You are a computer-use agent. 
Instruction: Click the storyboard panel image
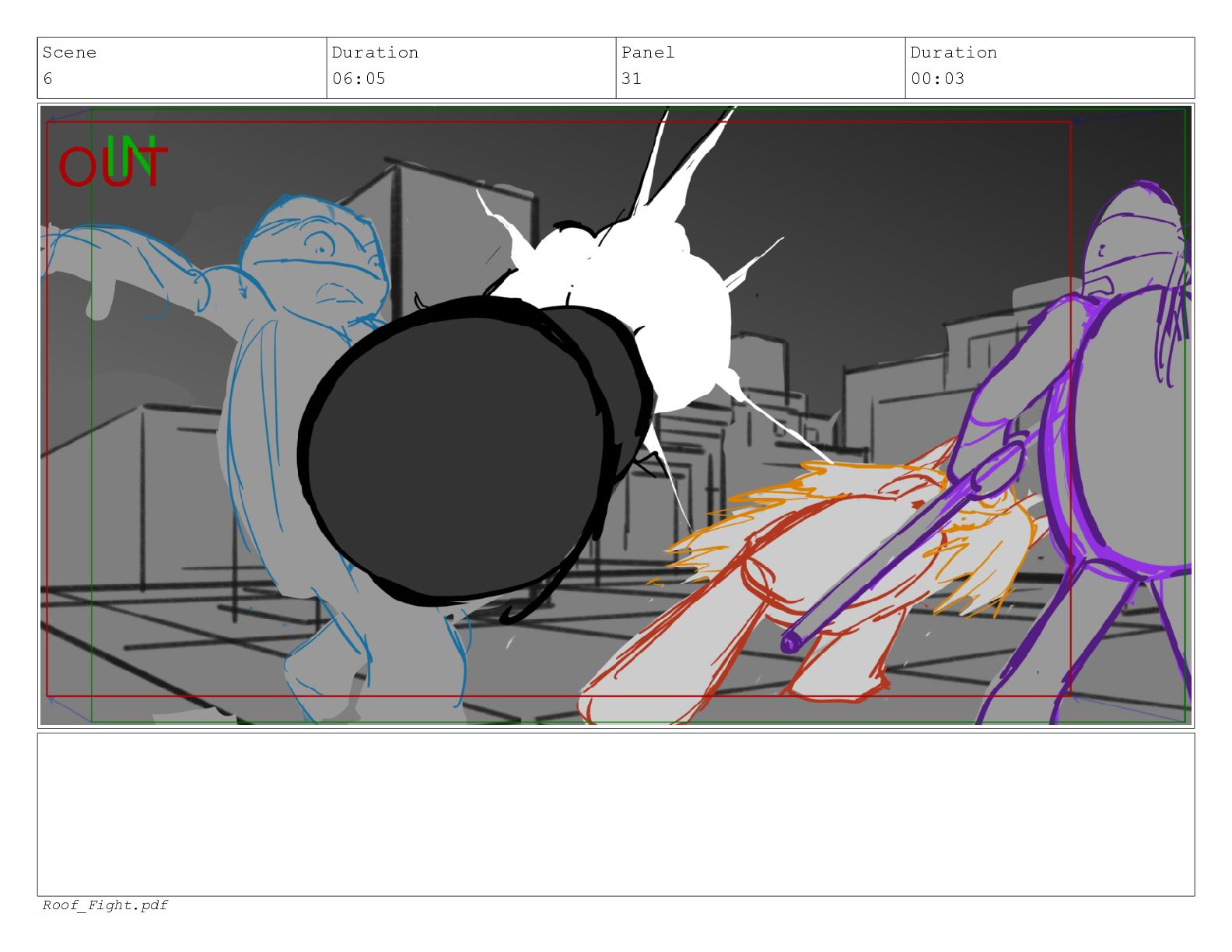616,415
